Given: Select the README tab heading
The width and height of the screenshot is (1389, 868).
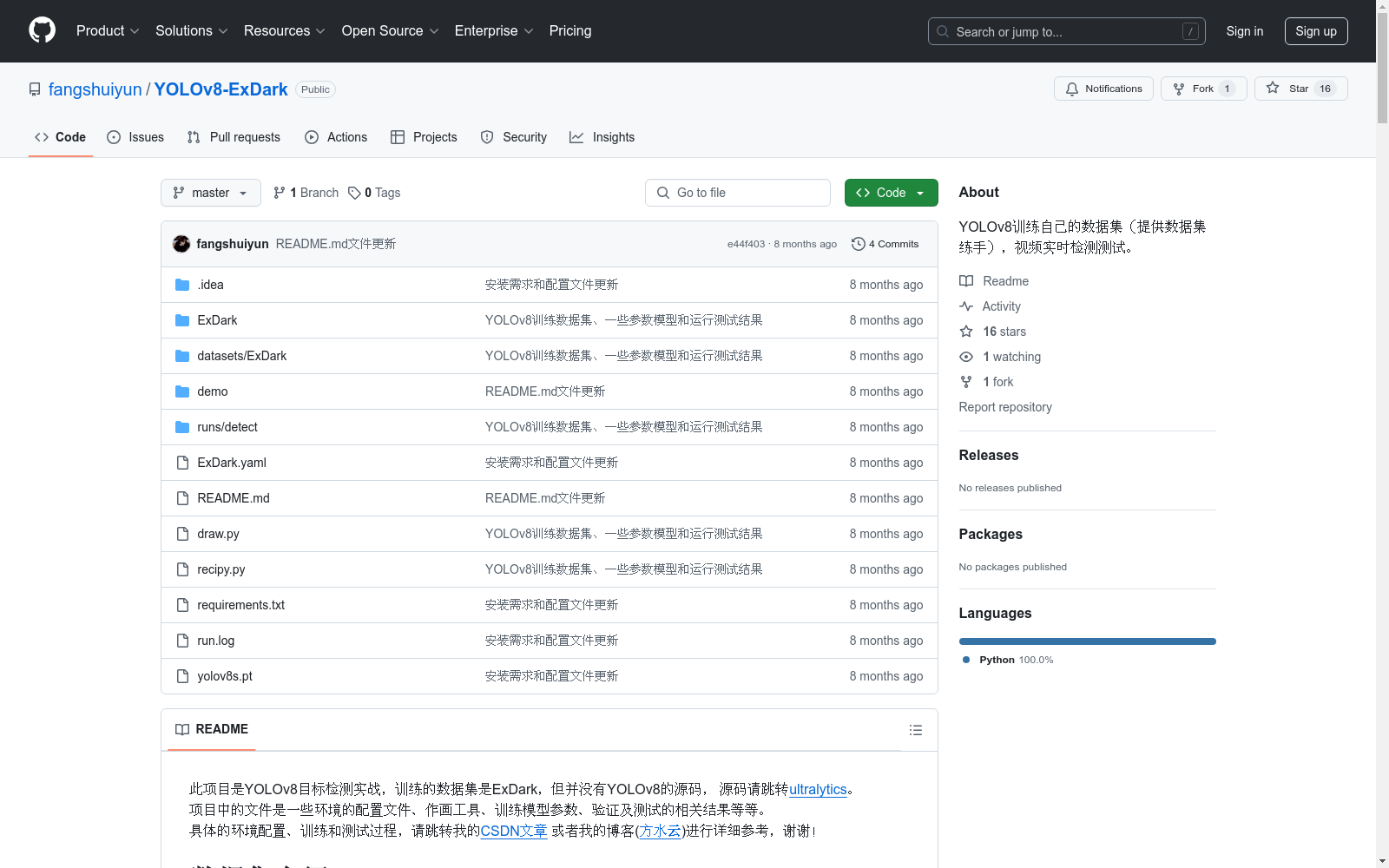Looking at the screenshot, I should point(212,729).
